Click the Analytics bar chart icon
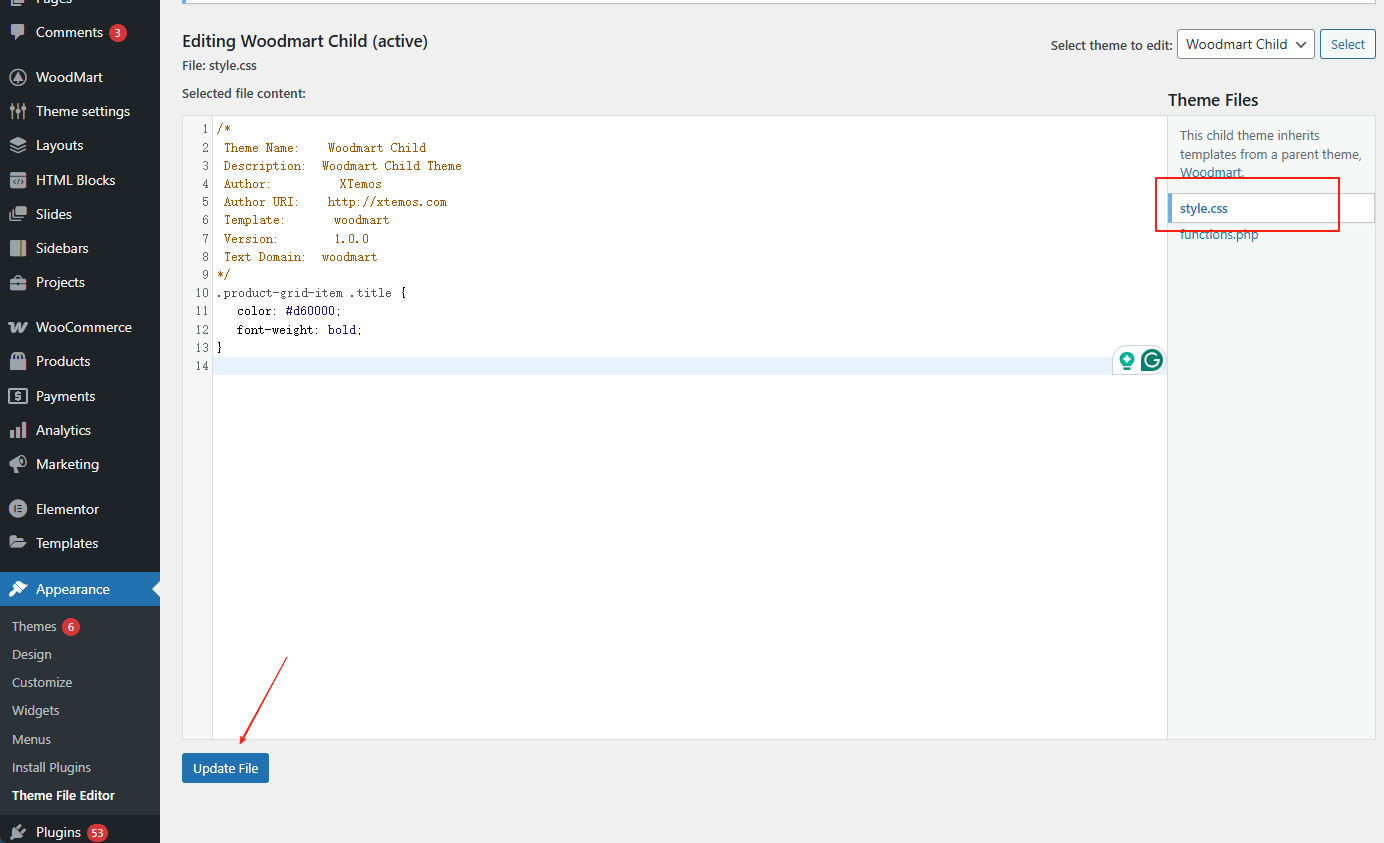 pyautogui.click(x=18, y=430)
